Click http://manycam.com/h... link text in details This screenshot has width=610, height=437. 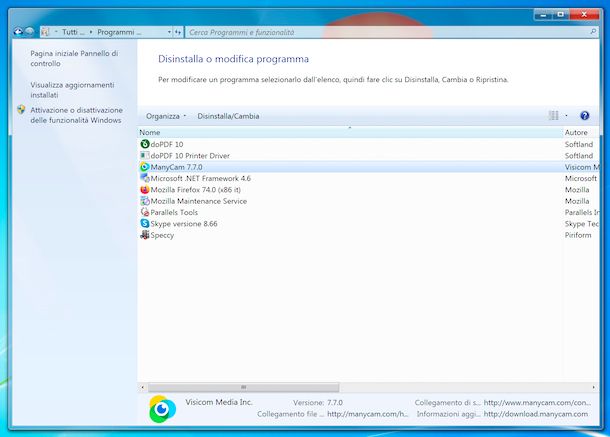tap(368, 414)
